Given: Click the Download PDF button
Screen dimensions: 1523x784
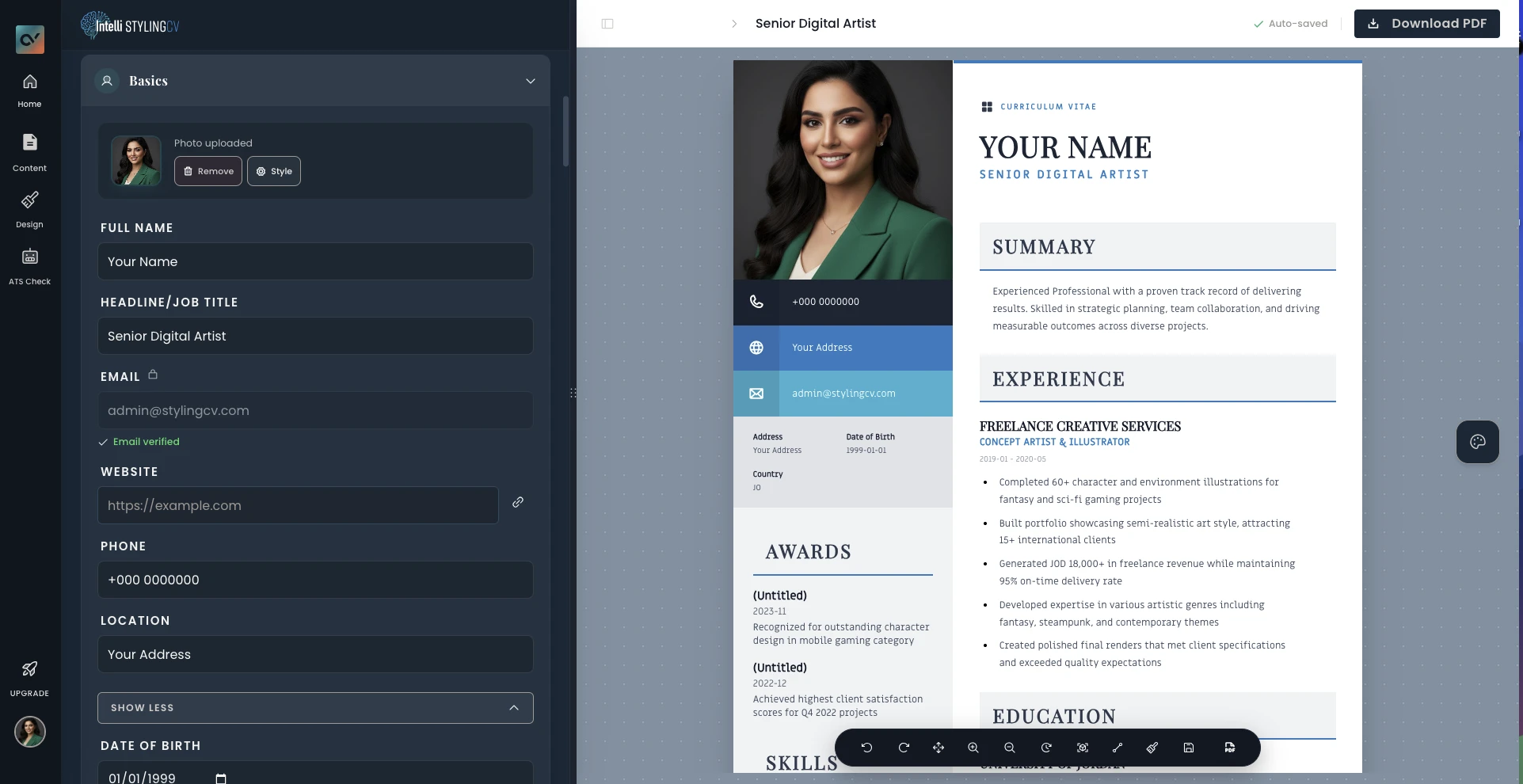Looking at the screenshot, I should 1426,24.
